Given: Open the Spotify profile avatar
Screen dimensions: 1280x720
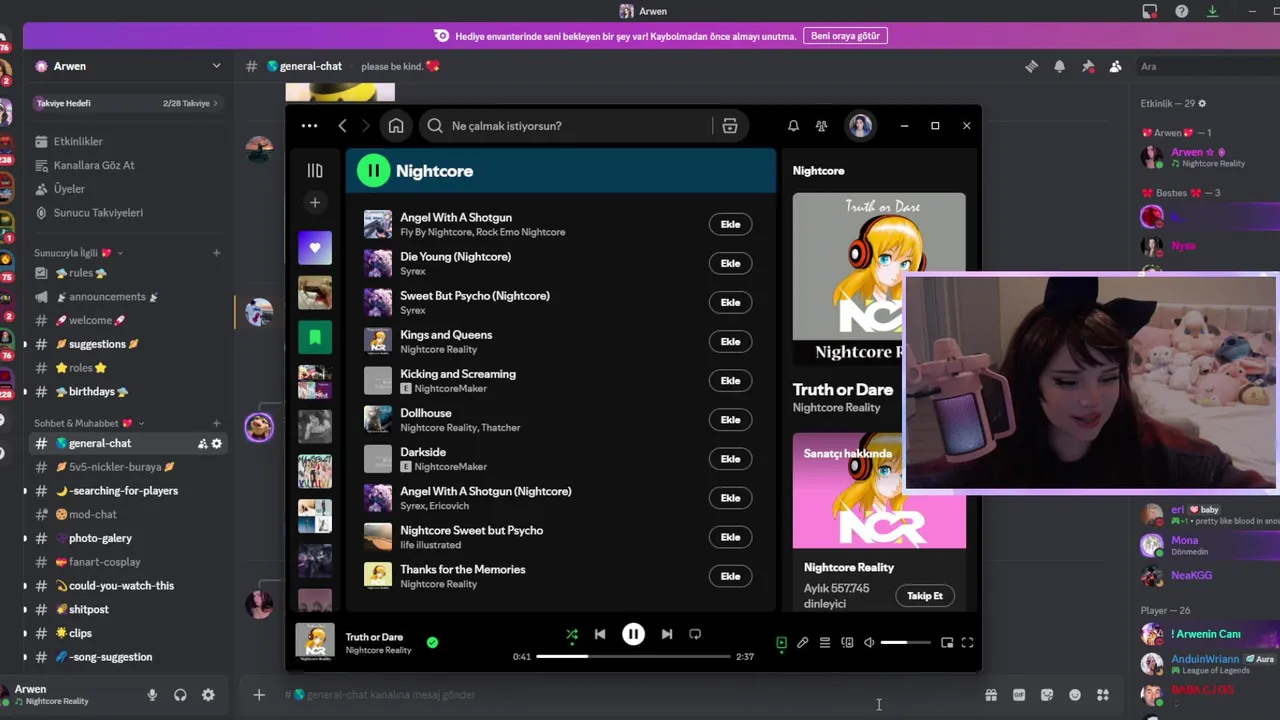Looking at the screenshot, I should (x=860, y=126).
